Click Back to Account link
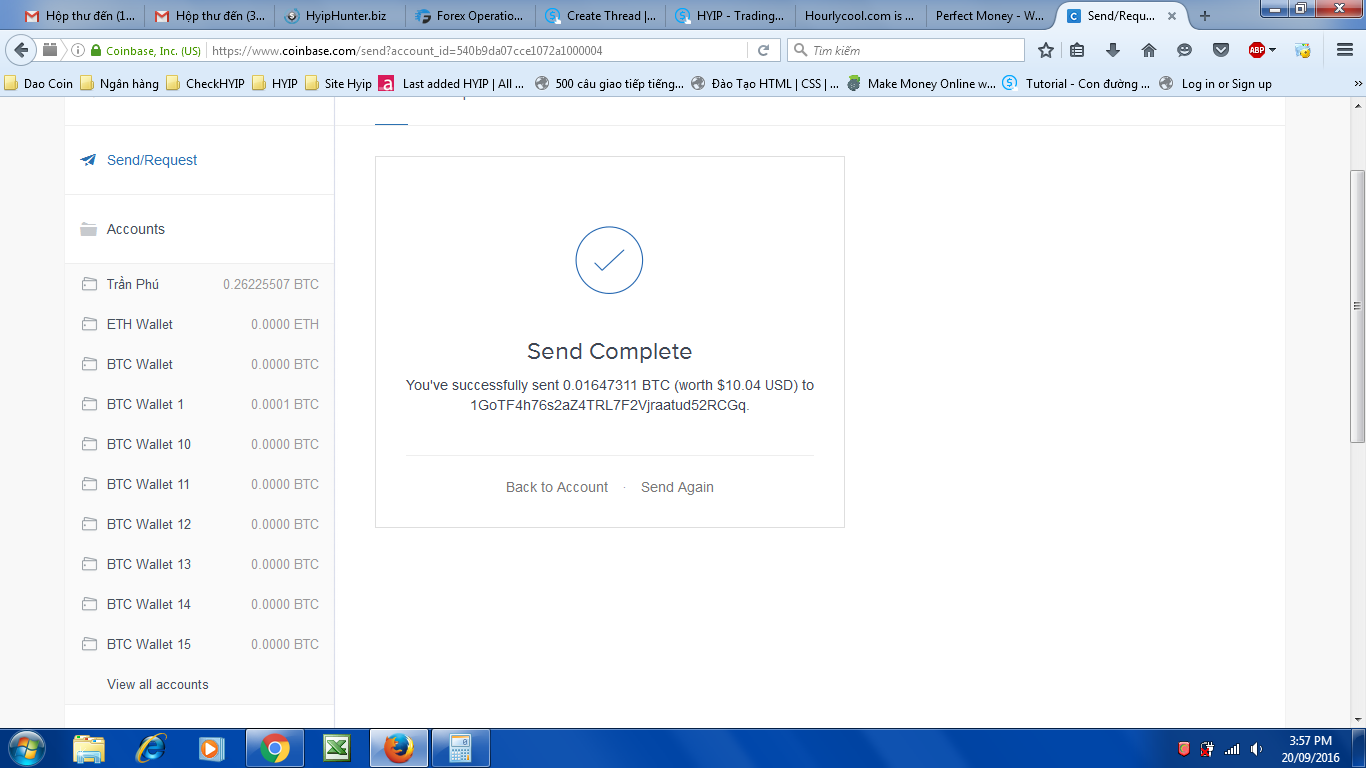Image resolution: width=1366 pixels, height=768 pixels. click(x=557, y=487)
